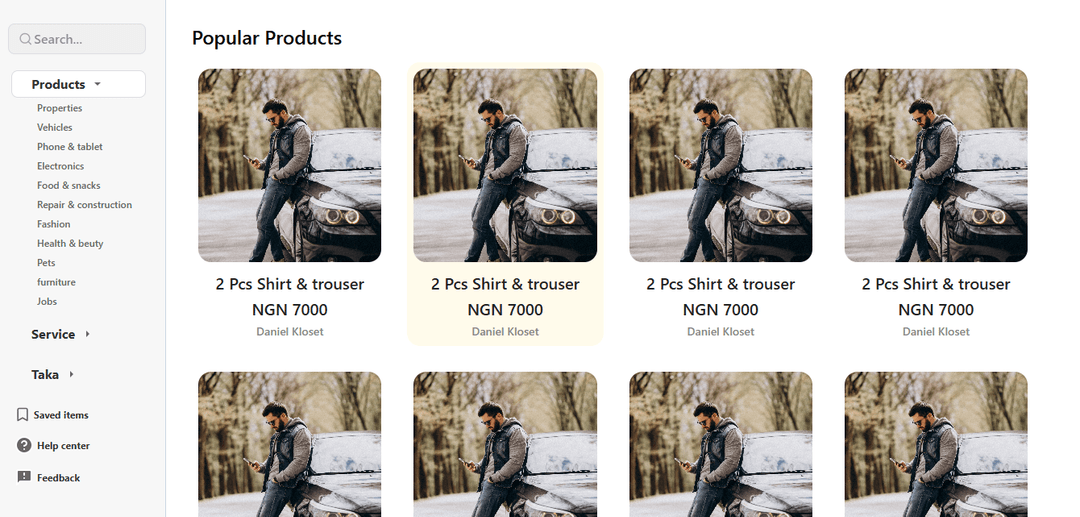Viewport: 1080px width, 517px height.
Task: Go to Phone & tablet category
Action: [x=70, y=147]
